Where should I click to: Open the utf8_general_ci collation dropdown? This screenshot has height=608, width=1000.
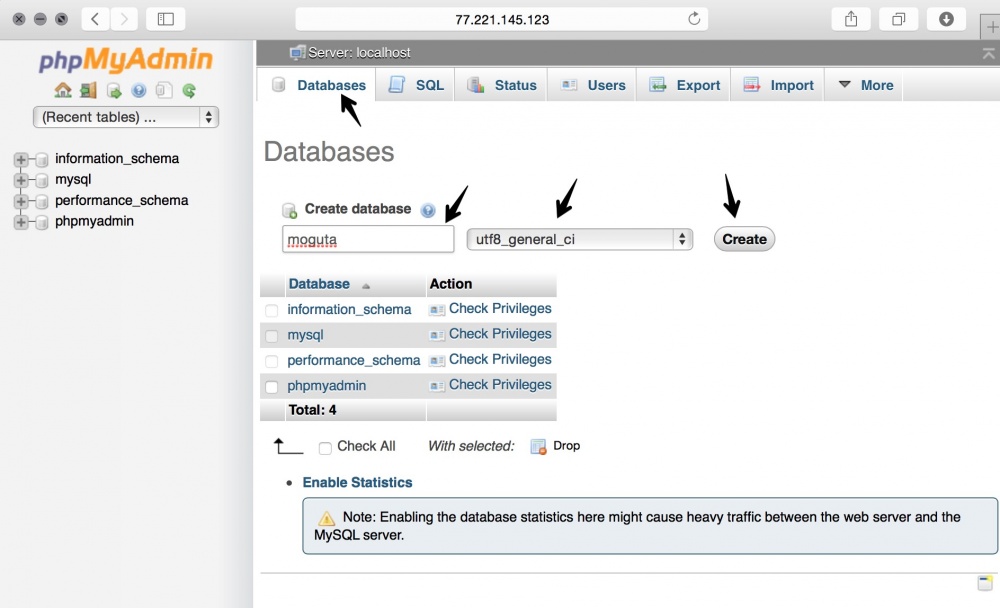pyautogui.click(x=580, y=239)
